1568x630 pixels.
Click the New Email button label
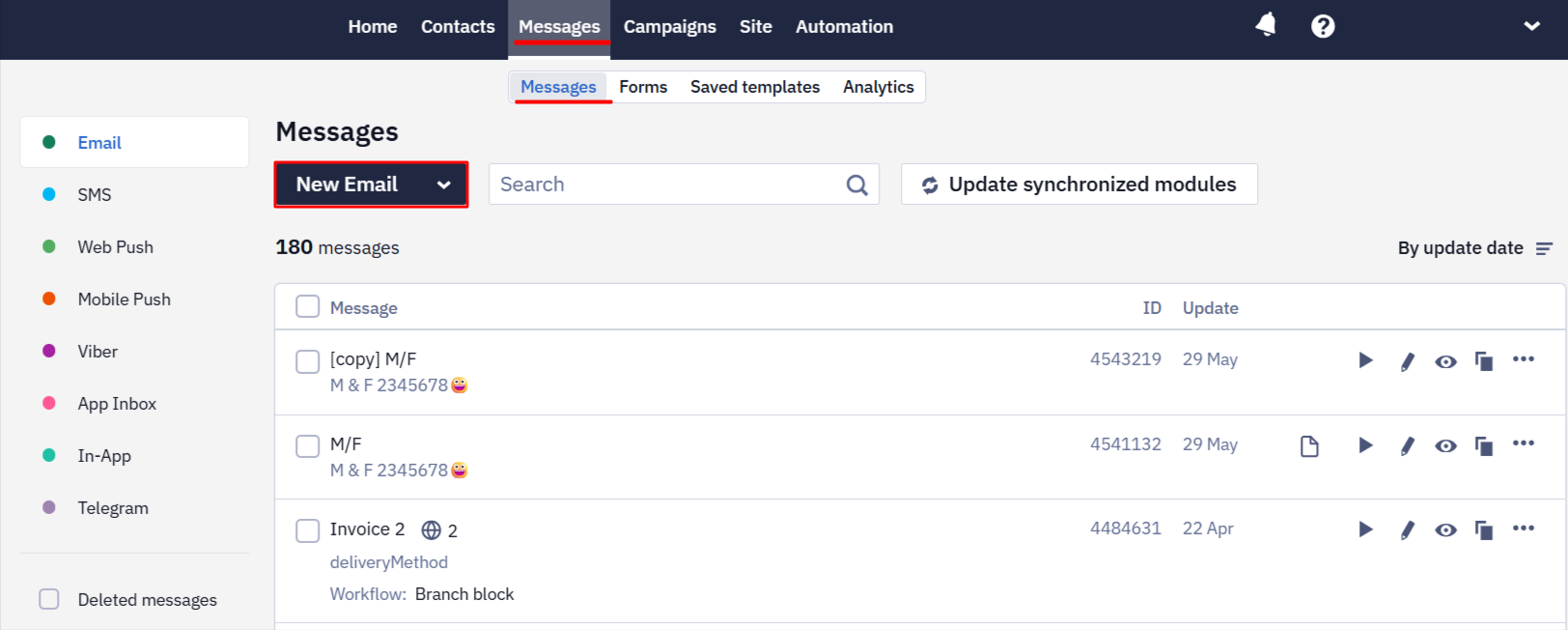coord(347,185)
